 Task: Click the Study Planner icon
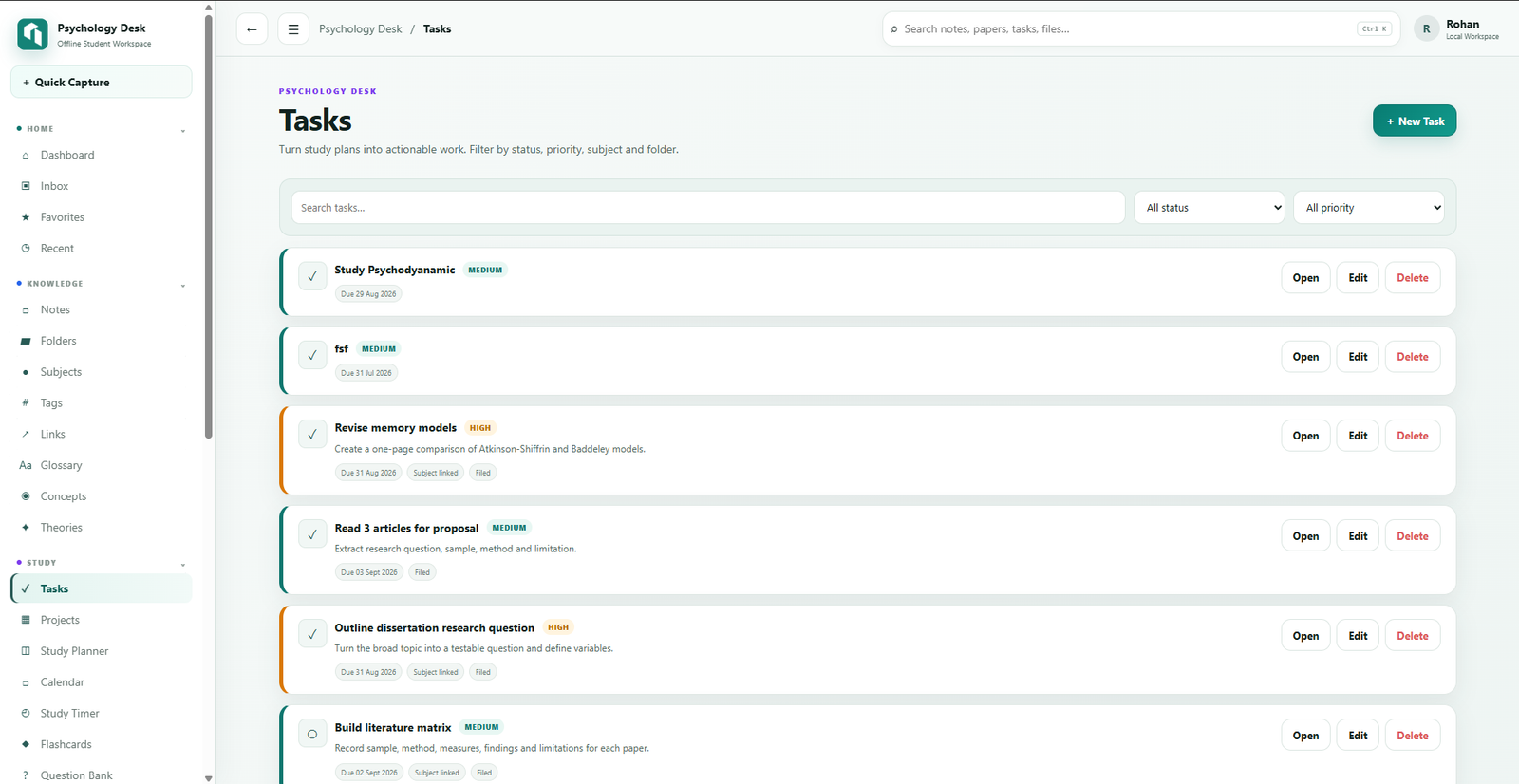pyautogui.click(x=26, y=651)
